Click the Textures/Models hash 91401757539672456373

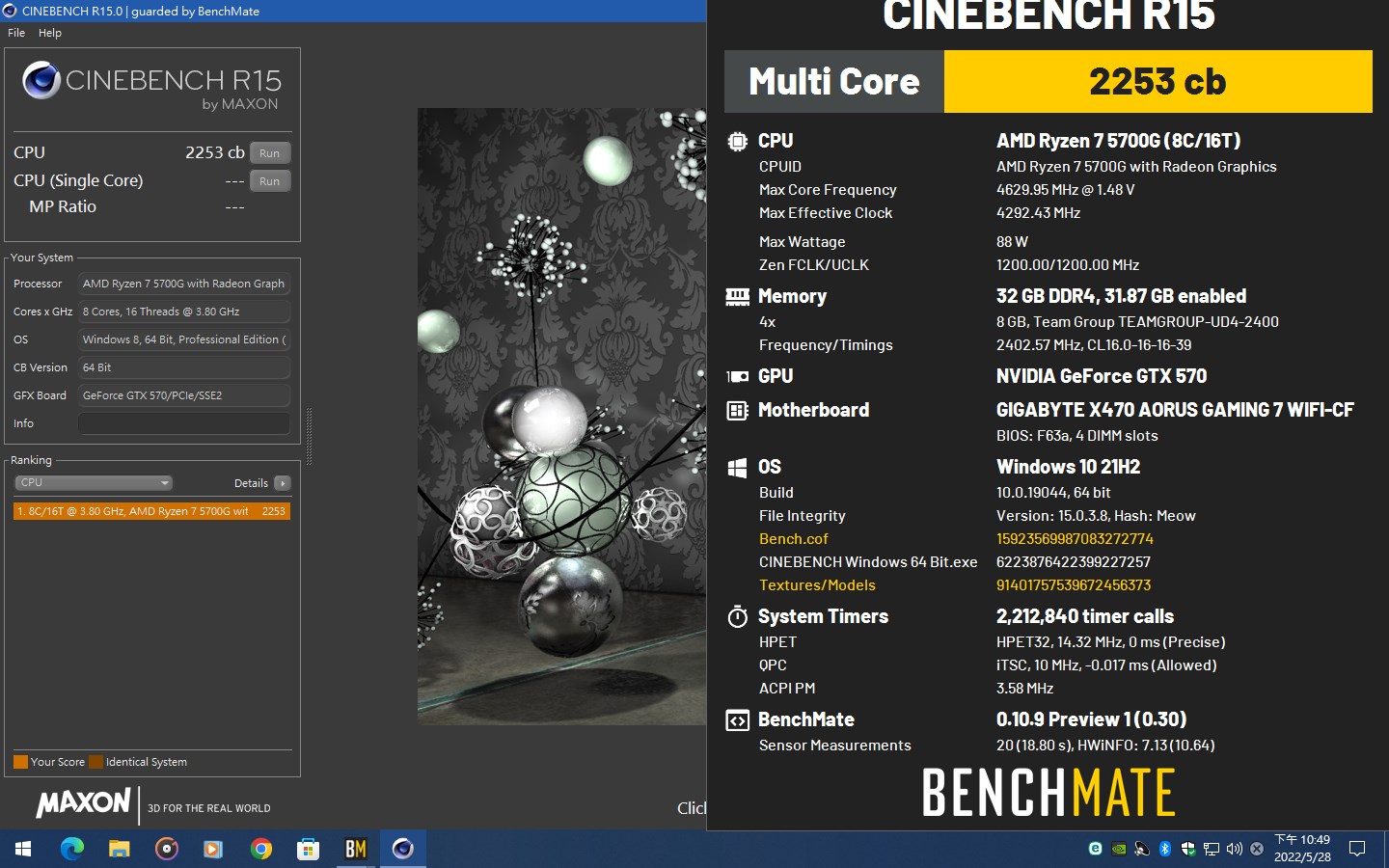1074,585
